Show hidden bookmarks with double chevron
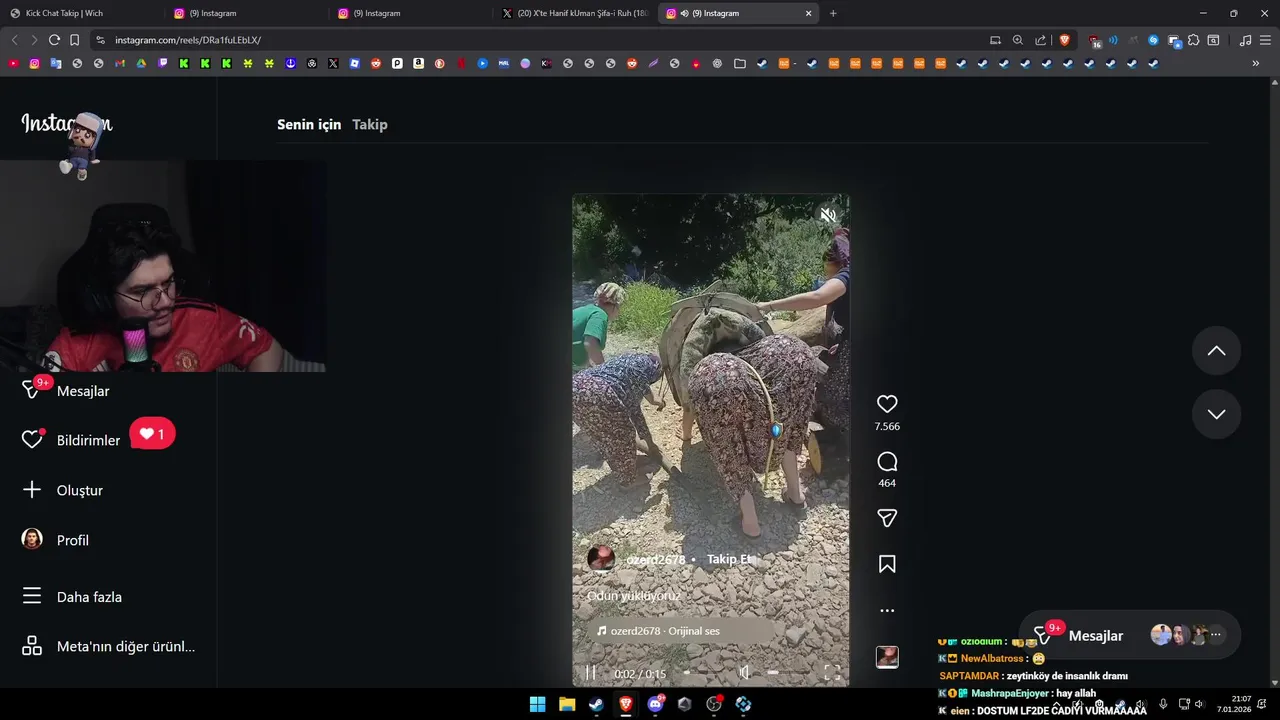This screenshot has width=1280, height=720. pos(1256,63)
